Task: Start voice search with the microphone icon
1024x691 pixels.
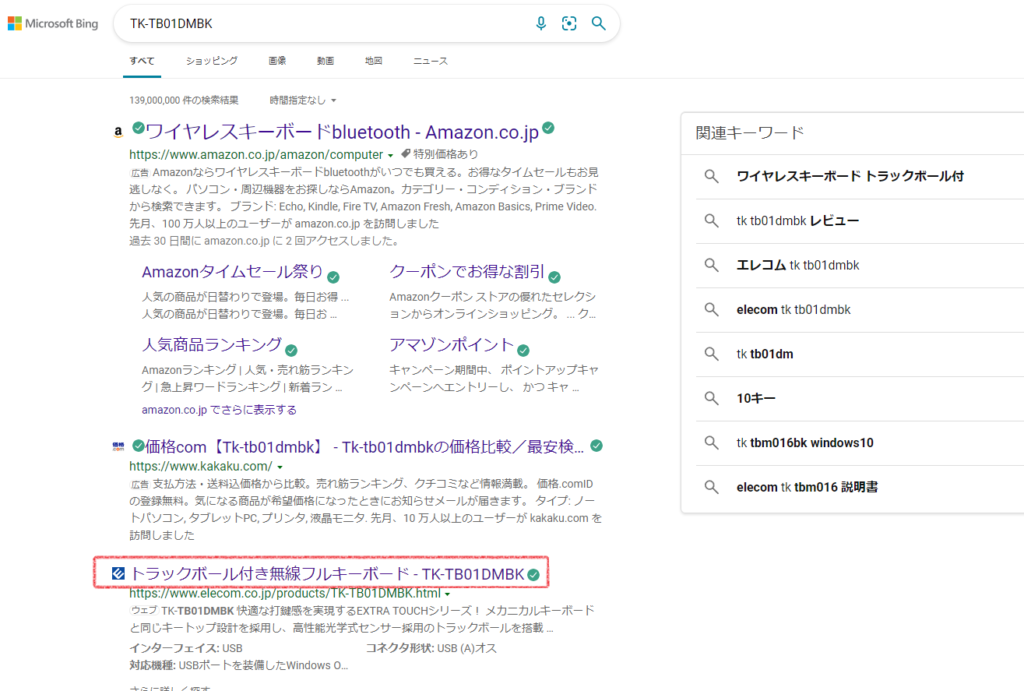Action: [x=541, y=24]
